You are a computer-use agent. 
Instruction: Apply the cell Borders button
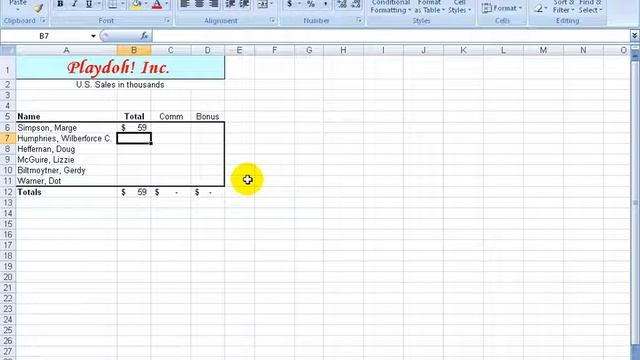[x=113, y=4]
